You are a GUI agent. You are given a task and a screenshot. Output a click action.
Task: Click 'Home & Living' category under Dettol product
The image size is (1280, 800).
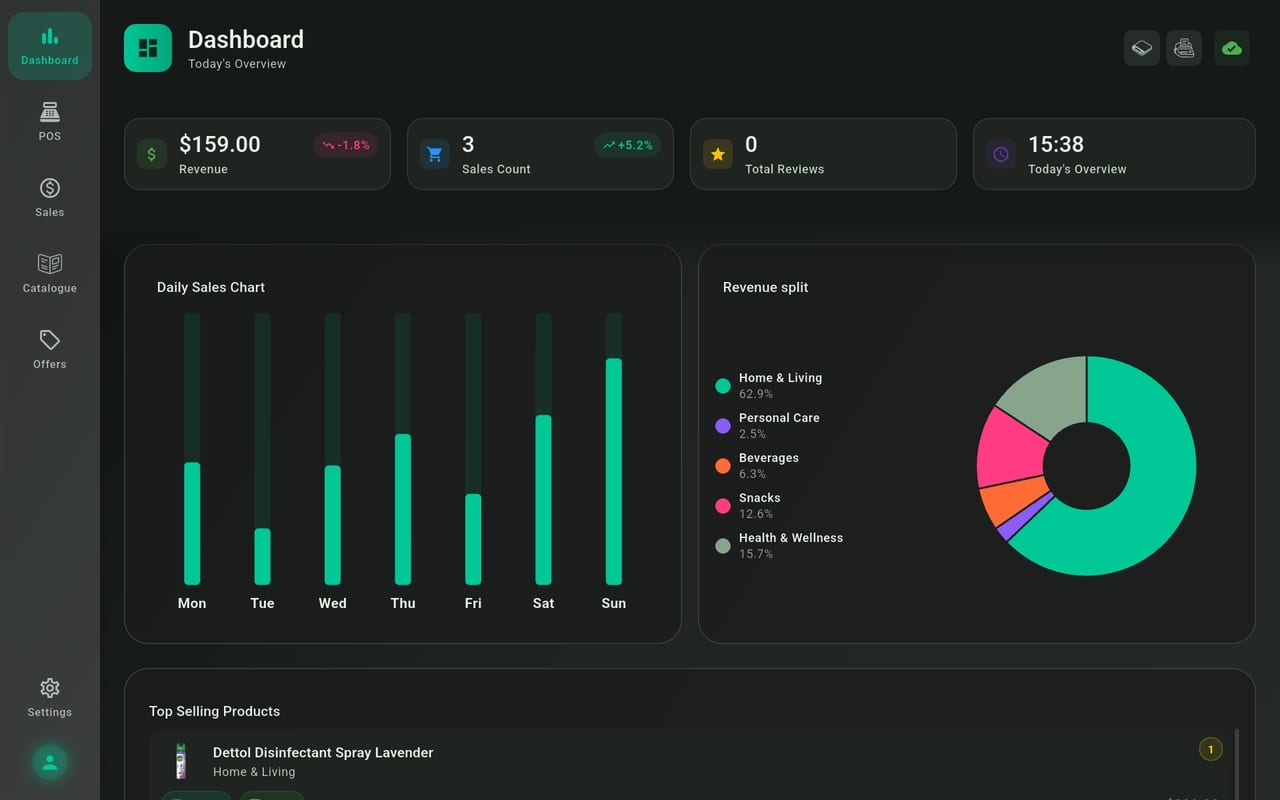[254, 772]
